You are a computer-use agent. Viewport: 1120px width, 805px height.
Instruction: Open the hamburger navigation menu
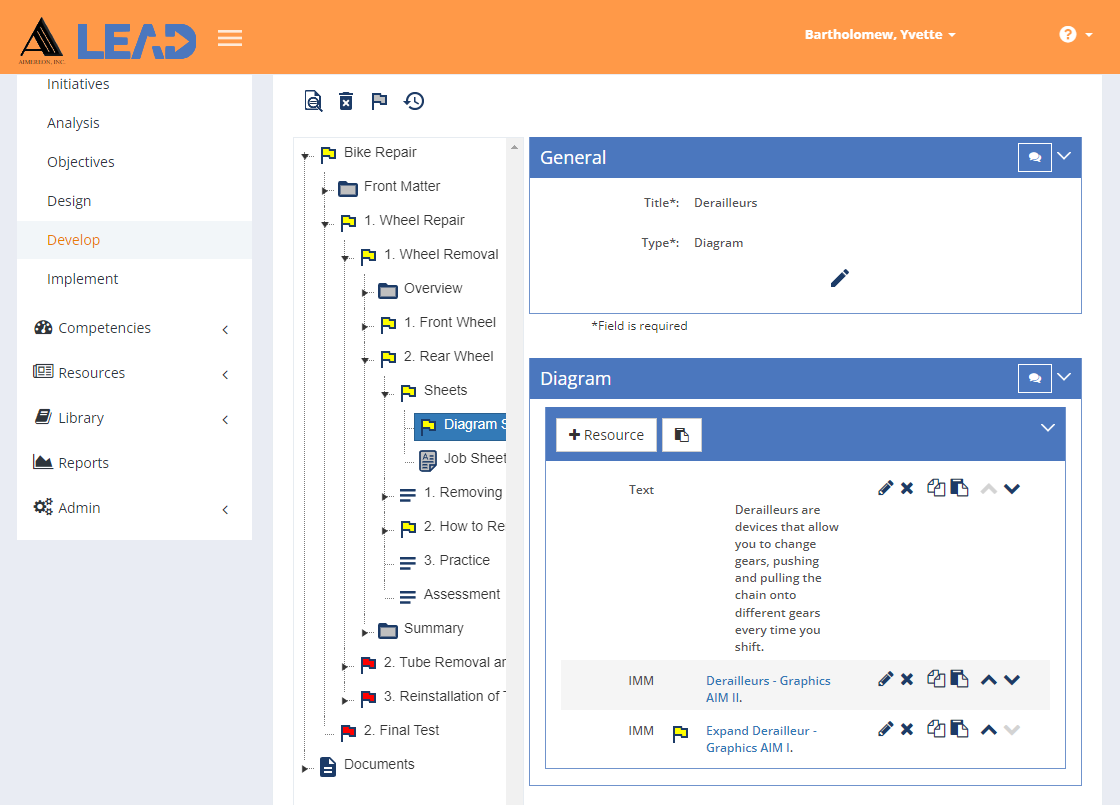point(230,38)
